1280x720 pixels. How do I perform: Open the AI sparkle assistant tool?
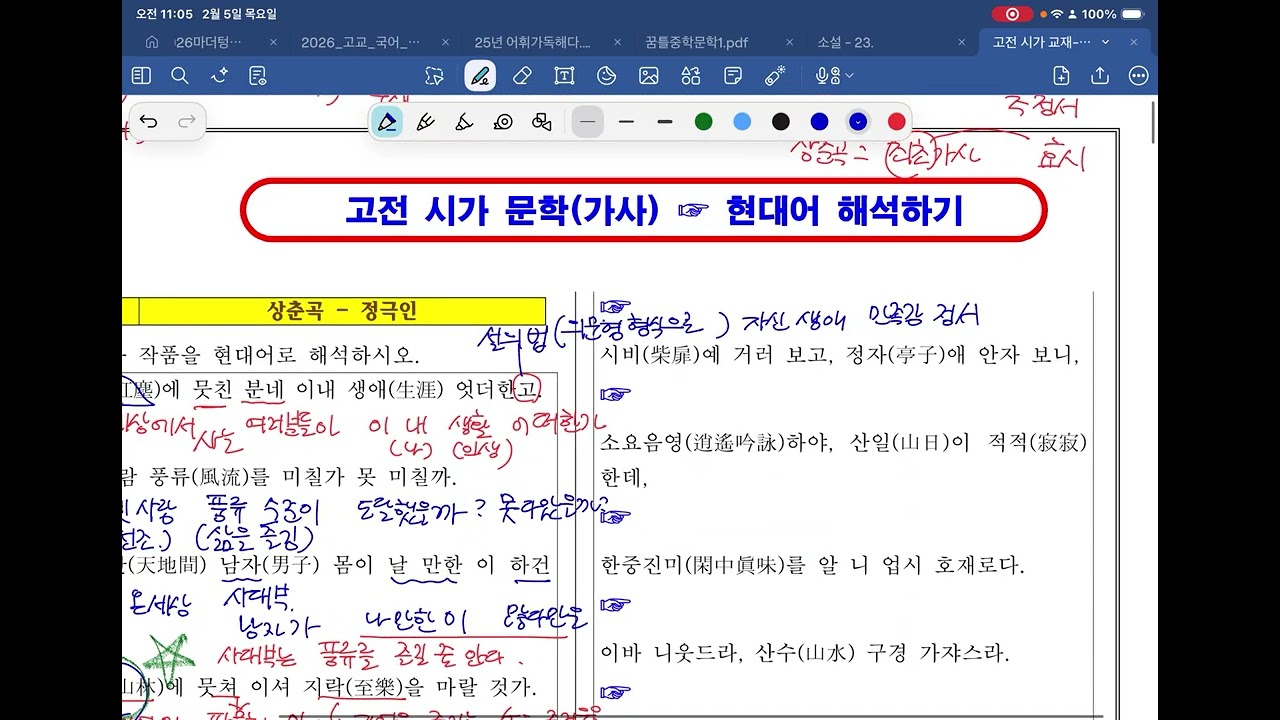pyautogui.click(x=219, y=76)
